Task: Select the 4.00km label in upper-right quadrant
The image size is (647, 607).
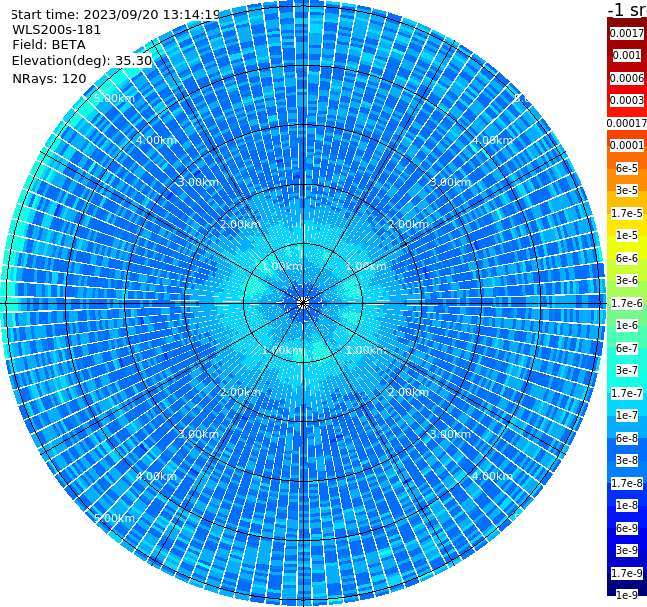Action: (492, 140)
